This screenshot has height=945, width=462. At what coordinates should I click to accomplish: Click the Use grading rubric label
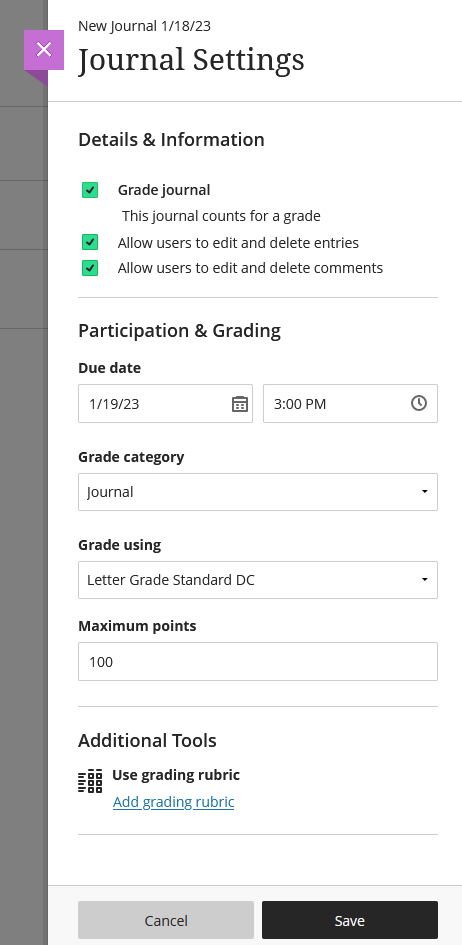176,774
